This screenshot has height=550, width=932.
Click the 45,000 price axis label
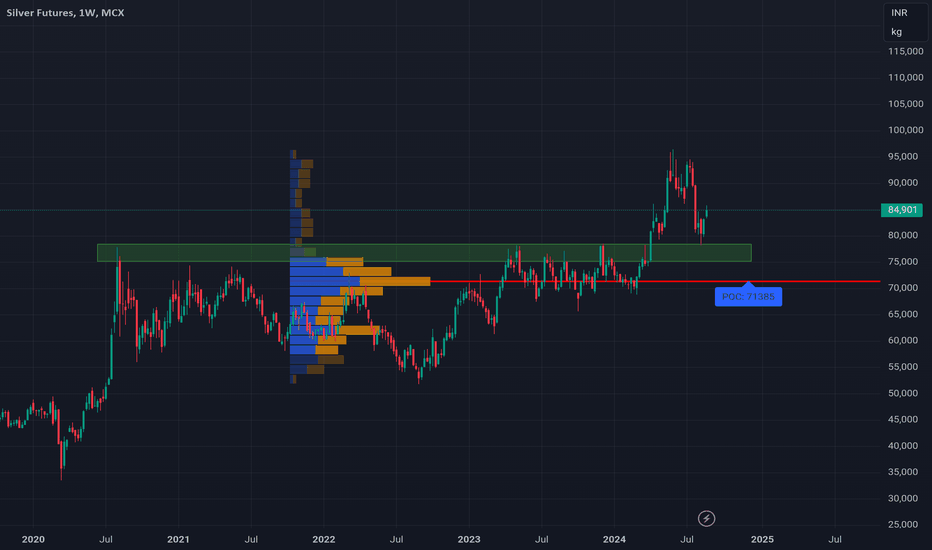point(903,419)
